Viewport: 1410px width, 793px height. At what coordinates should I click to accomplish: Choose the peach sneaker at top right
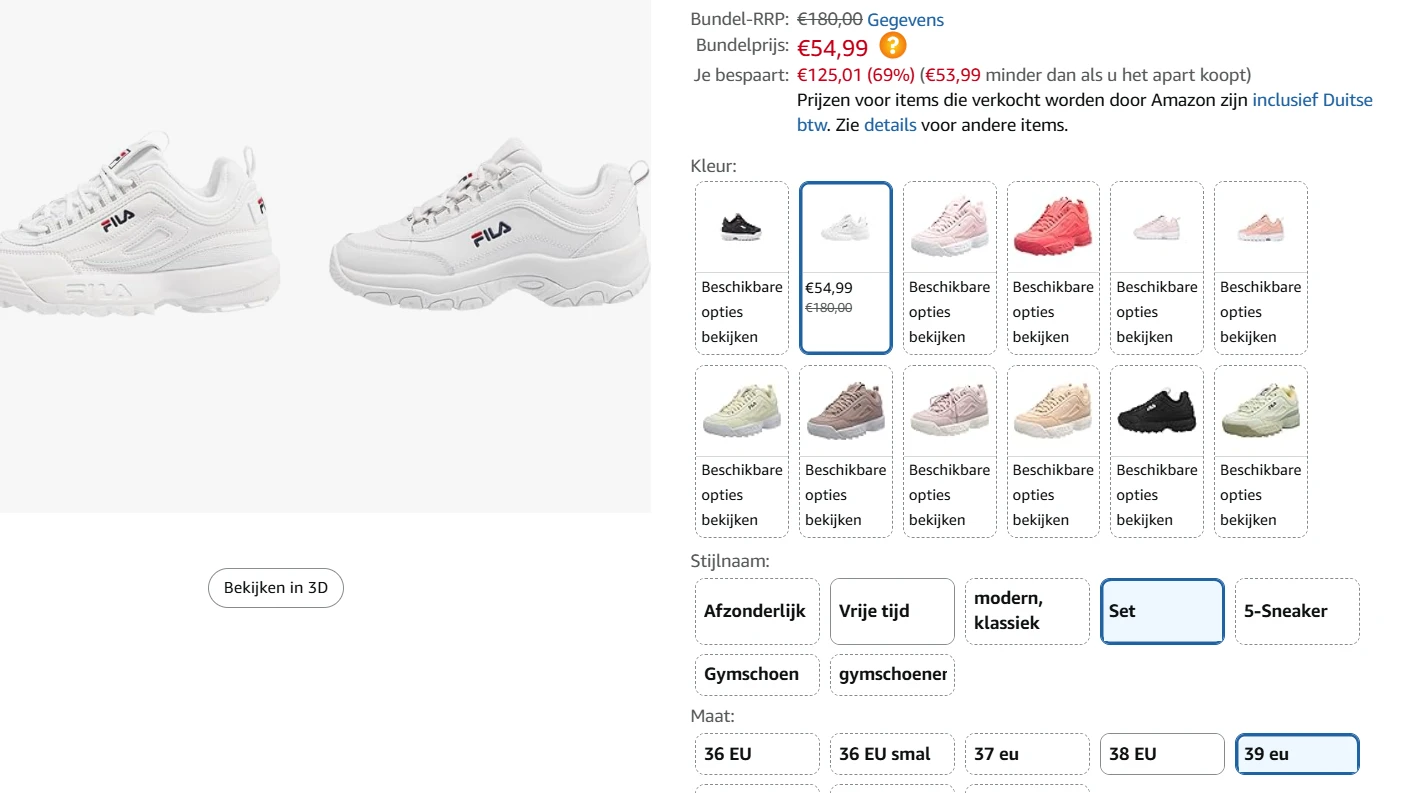click(1260, 225)
